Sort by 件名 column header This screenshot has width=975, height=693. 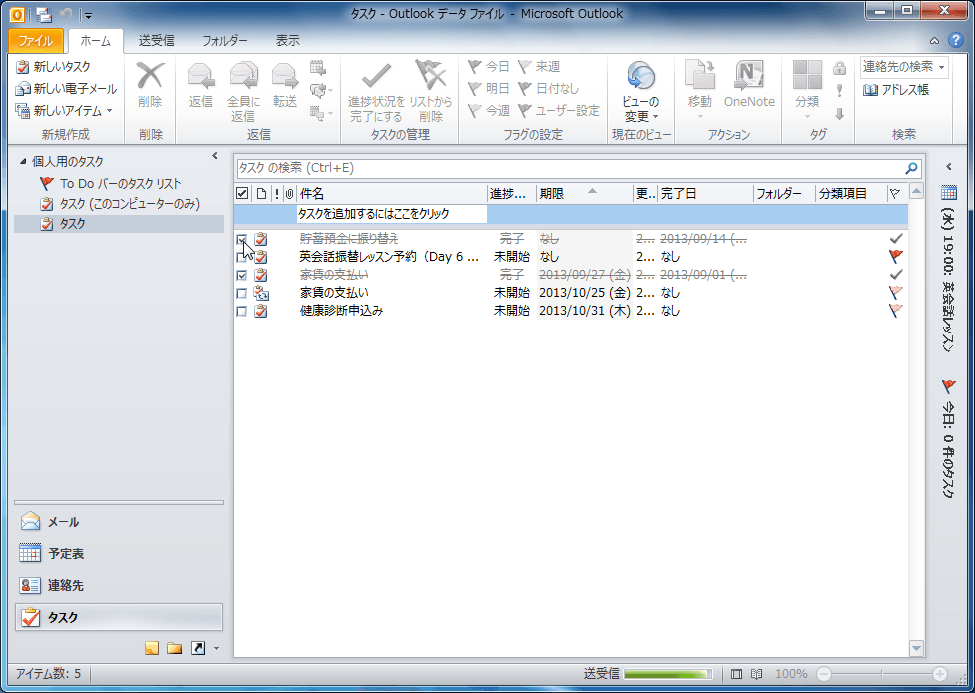[x=392, y=193]
